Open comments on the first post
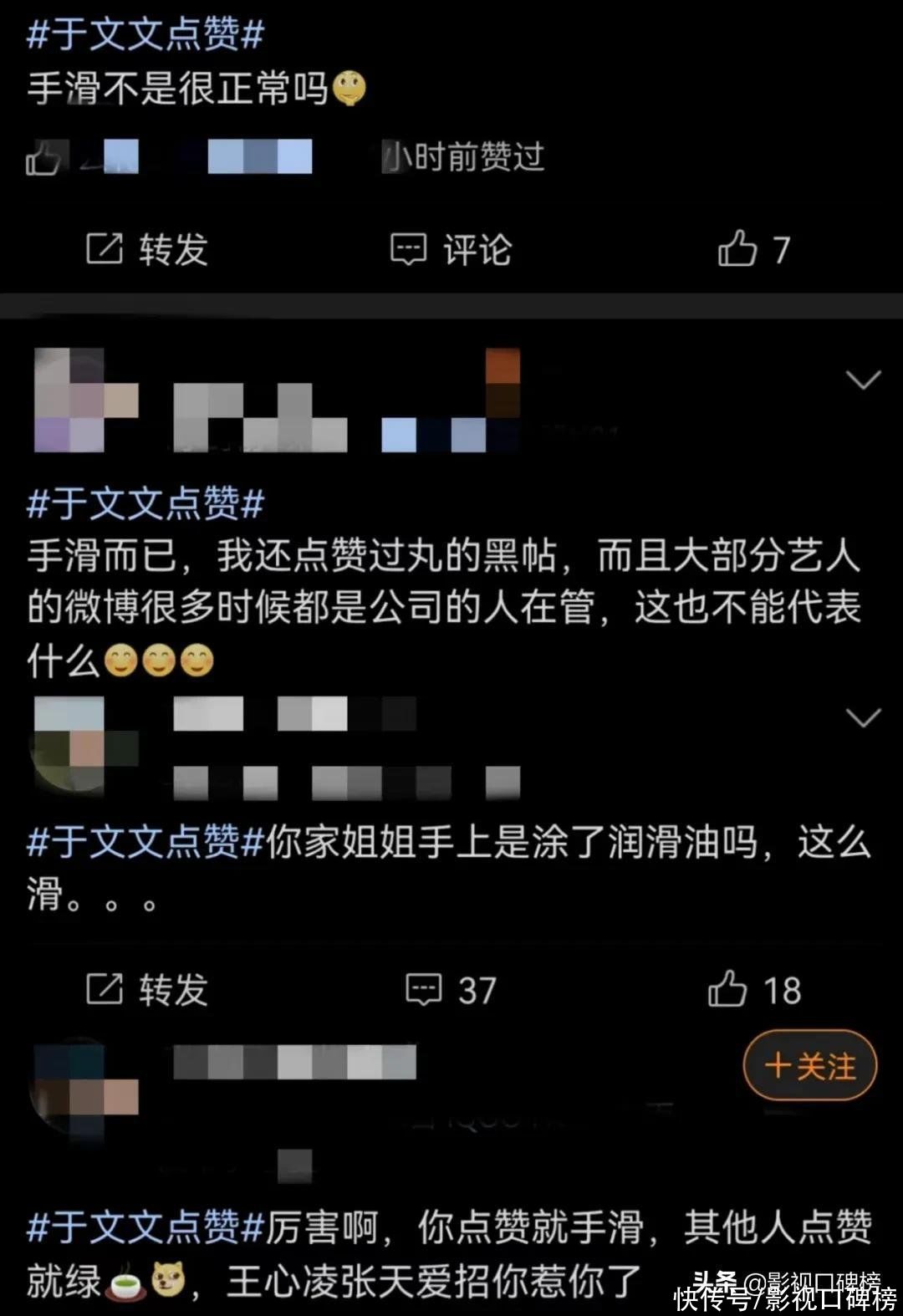Screen dimensions: 903x1316 tap(451, 249)
